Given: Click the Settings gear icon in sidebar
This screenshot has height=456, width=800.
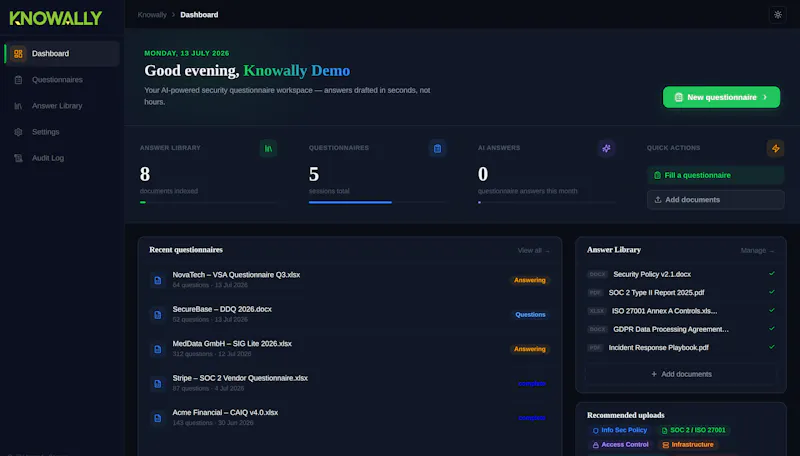Looking at the screenshot, I should click(18, 132).
